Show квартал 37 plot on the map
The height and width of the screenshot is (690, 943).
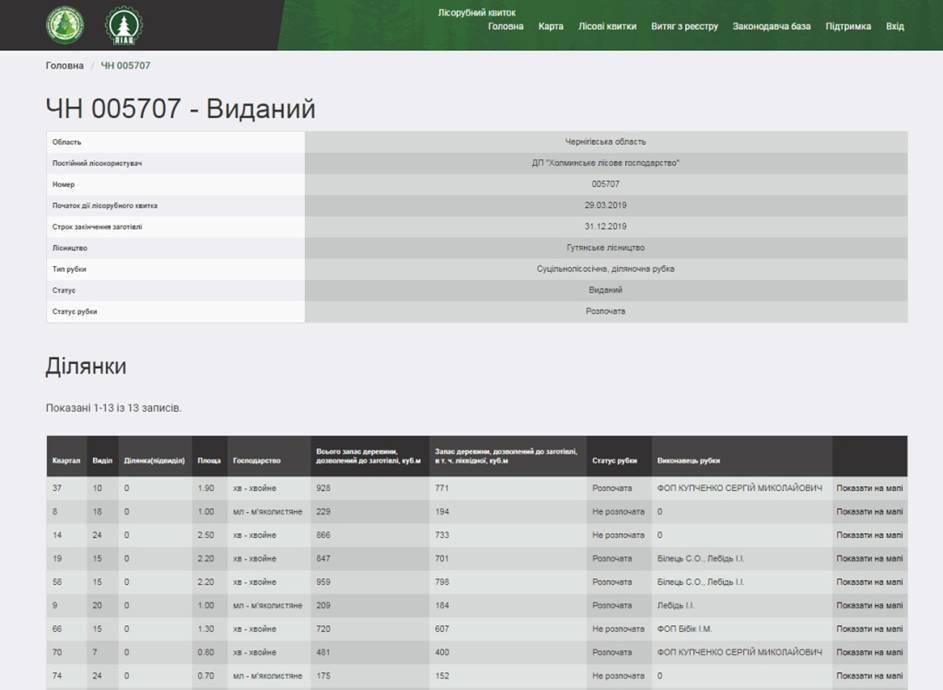869,488
